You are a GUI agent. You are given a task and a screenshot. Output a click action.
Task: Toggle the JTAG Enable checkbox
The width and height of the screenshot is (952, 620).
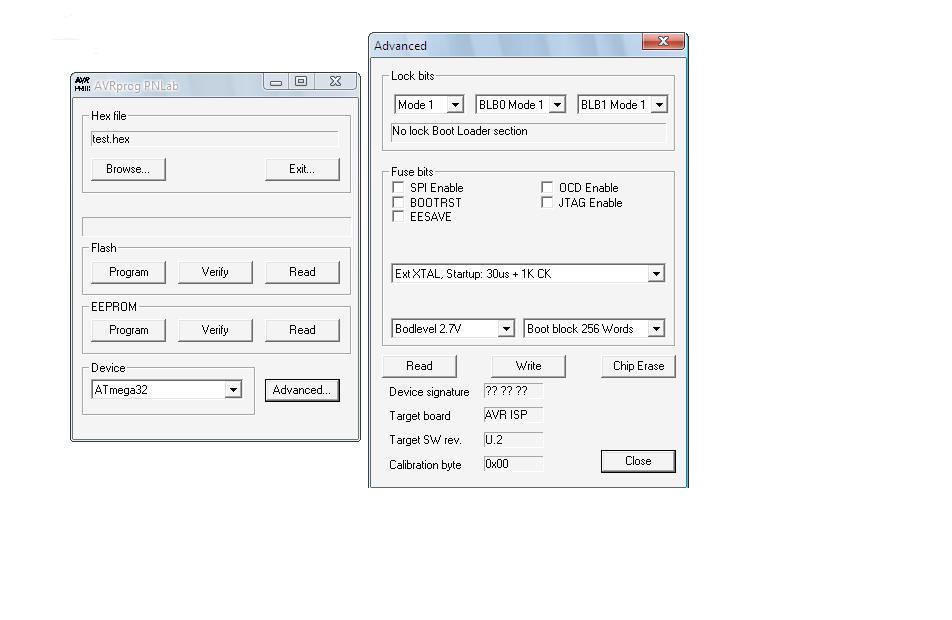547,202
